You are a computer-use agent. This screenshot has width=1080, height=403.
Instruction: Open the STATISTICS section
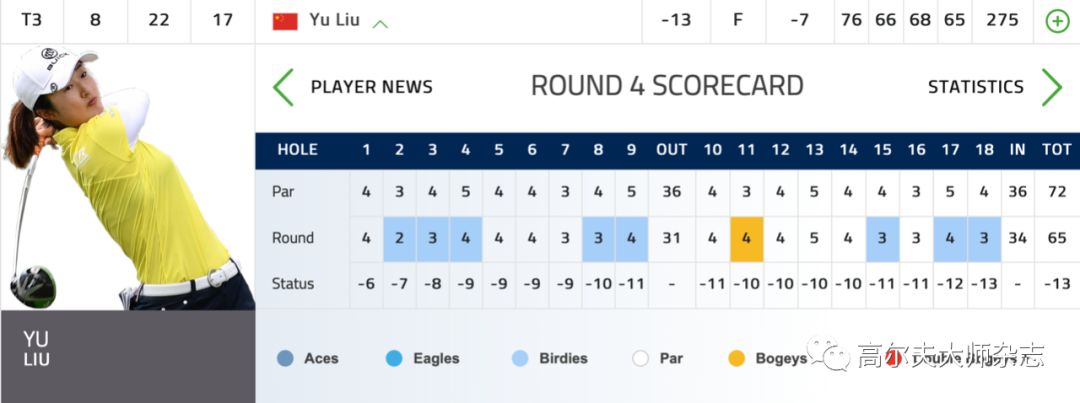coord(975,87)
